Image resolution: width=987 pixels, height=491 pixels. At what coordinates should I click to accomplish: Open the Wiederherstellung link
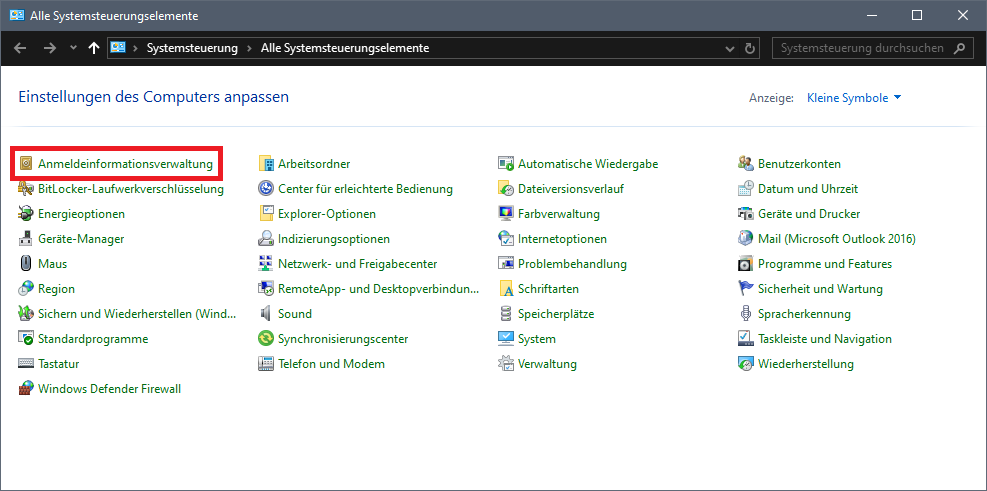(x=806, y=364)
